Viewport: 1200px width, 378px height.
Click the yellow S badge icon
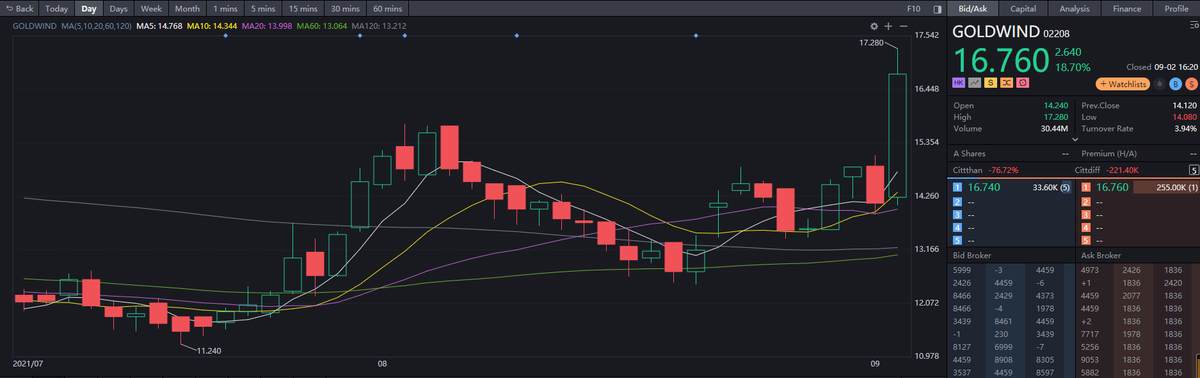(990, 82)
